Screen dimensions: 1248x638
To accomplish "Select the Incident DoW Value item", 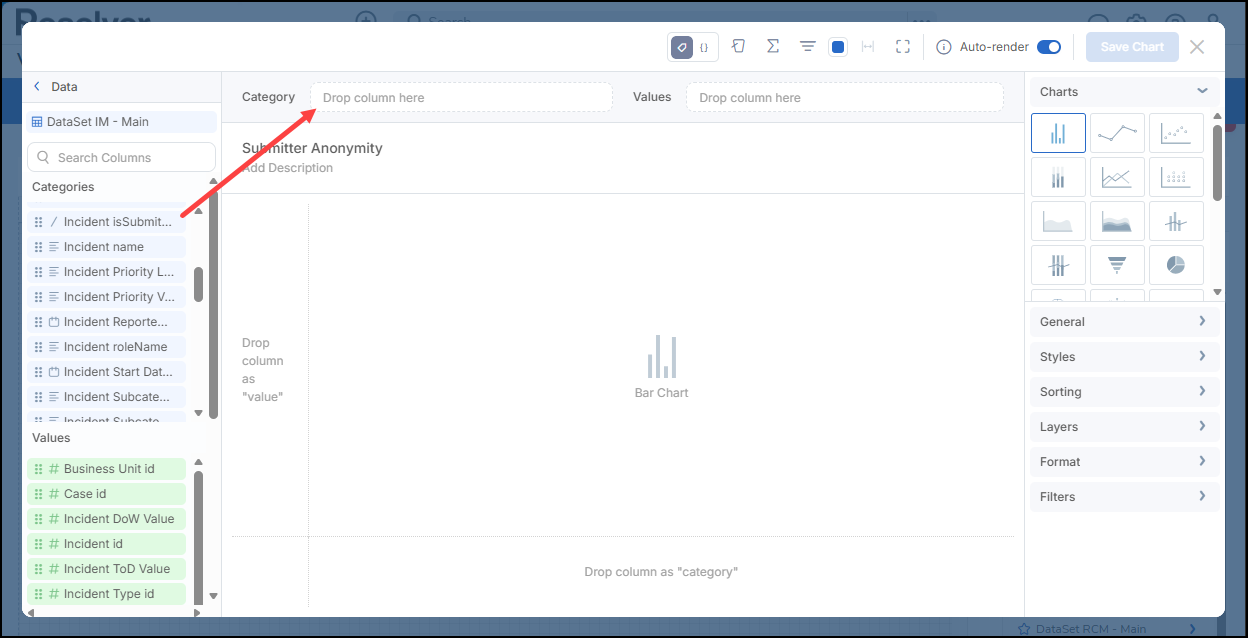I will tap(107, 519).
